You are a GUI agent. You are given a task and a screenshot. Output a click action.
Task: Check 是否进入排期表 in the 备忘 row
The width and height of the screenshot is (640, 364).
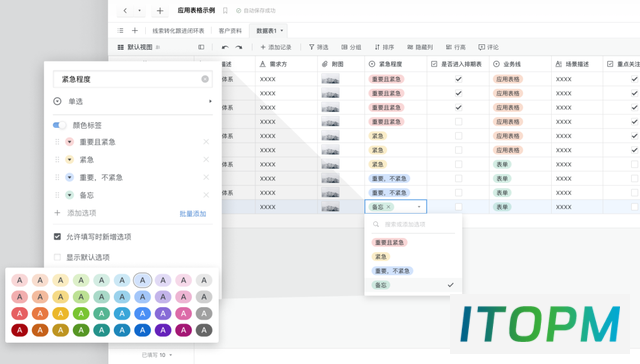click(458, 207)
